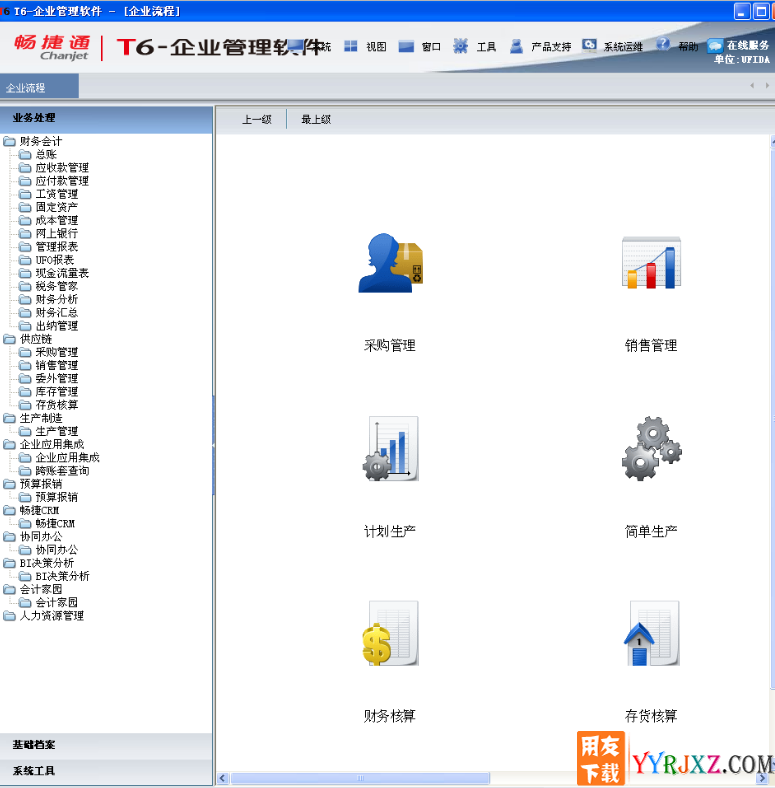Click the 生产管理 folder icon

pyautogui.click(x=25, y=431)
